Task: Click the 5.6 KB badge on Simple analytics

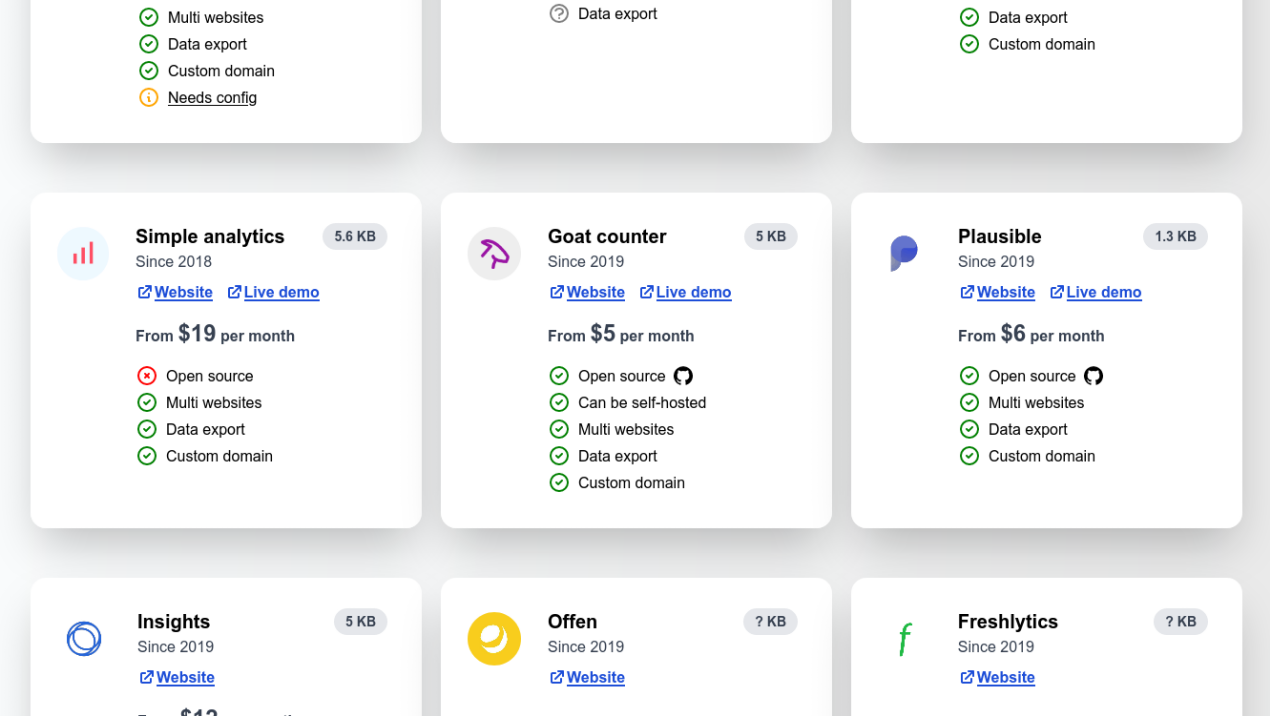Action: (355, 236)
